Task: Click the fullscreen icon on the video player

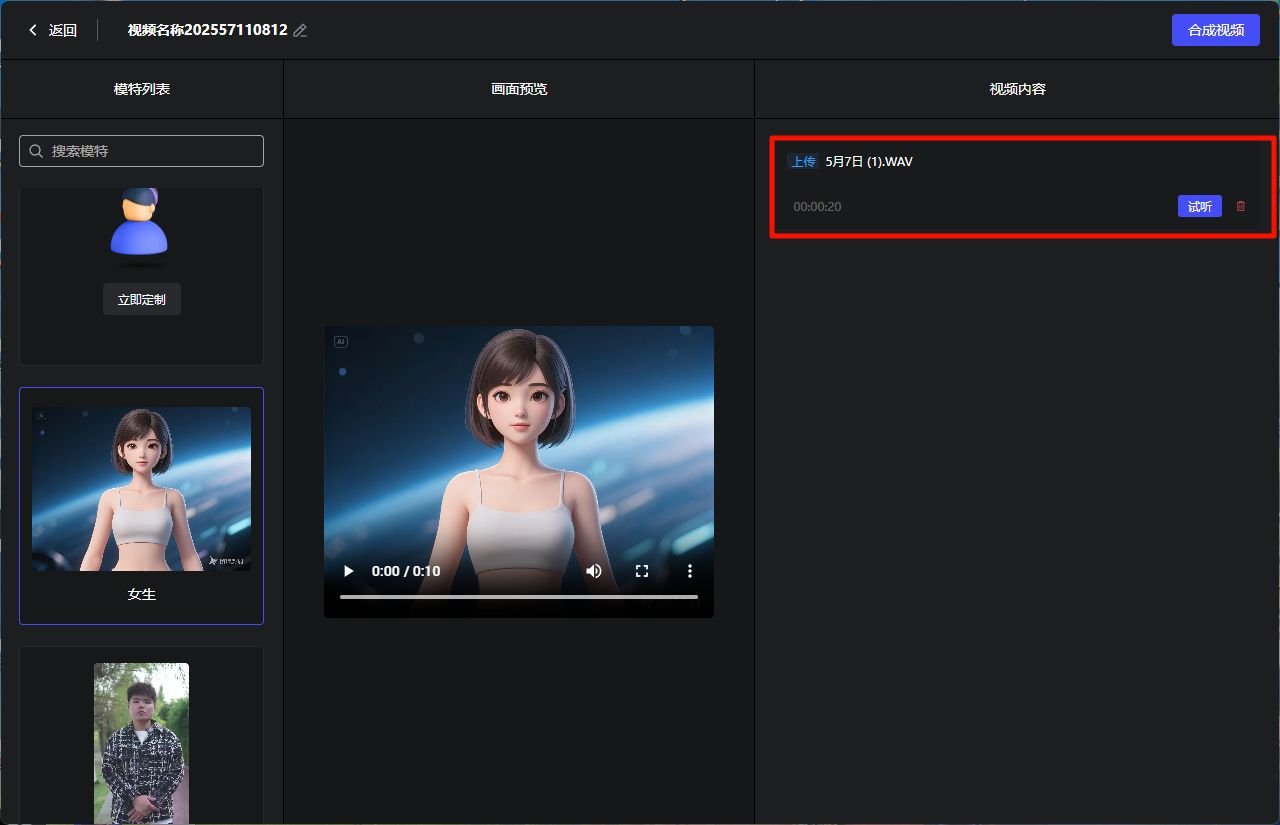Action: (x=642, y=571)
